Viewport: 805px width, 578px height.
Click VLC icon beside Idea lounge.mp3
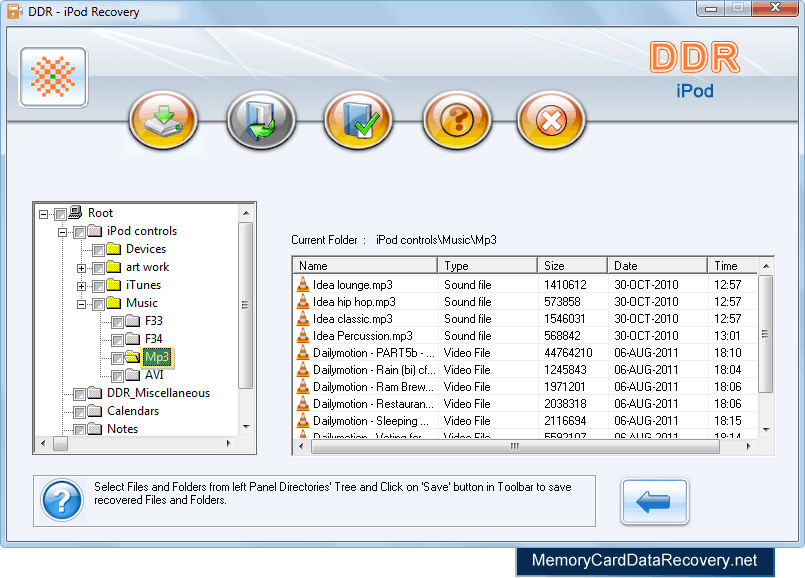303,284
